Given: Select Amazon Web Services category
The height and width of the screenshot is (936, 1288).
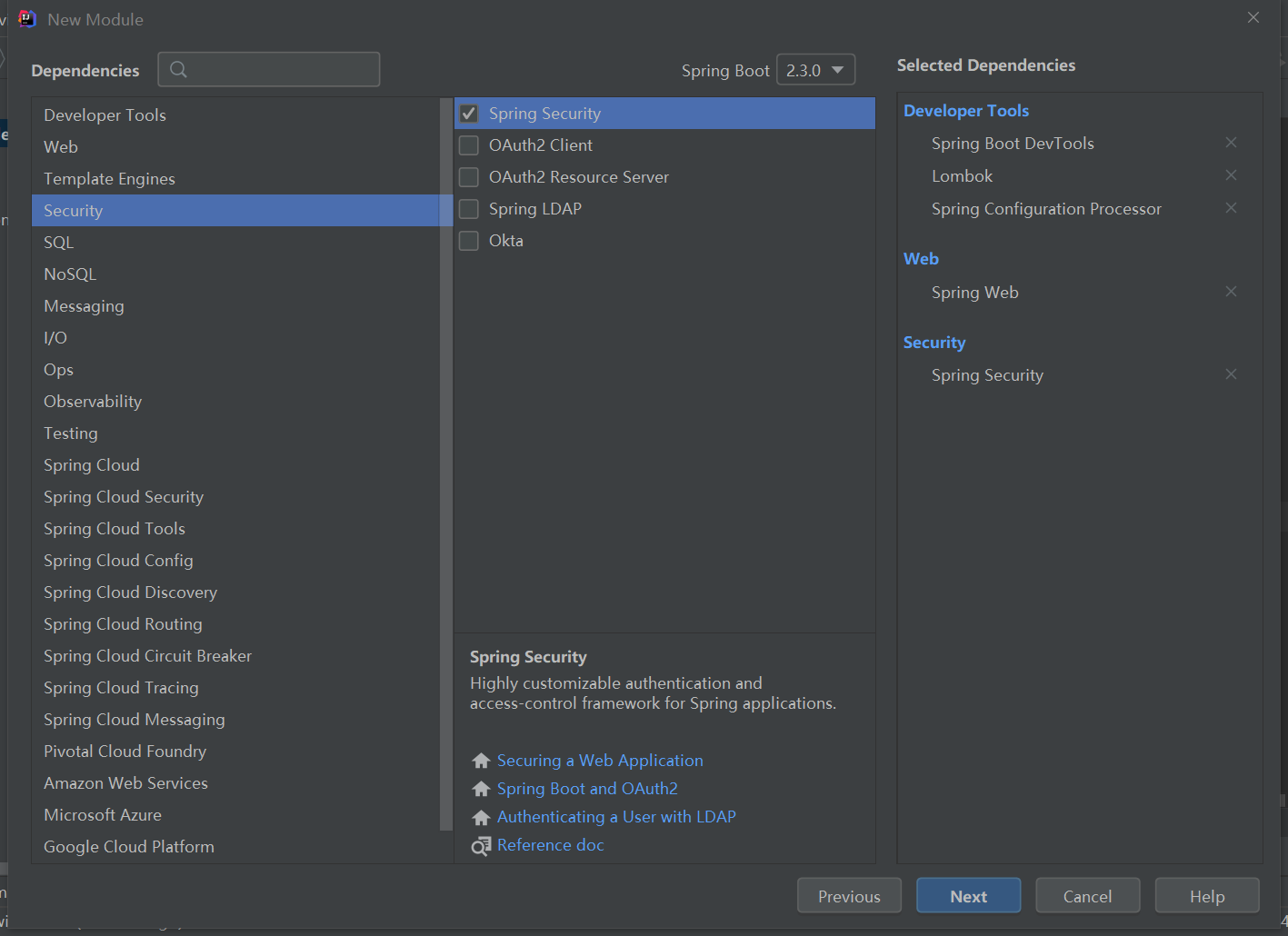Looking at the screenshot, I should point(235,783).
